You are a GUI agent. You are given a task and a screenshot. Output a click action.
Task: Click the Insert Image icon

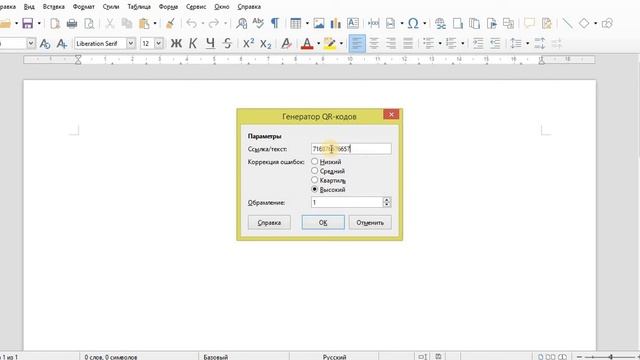click(319, 23)
